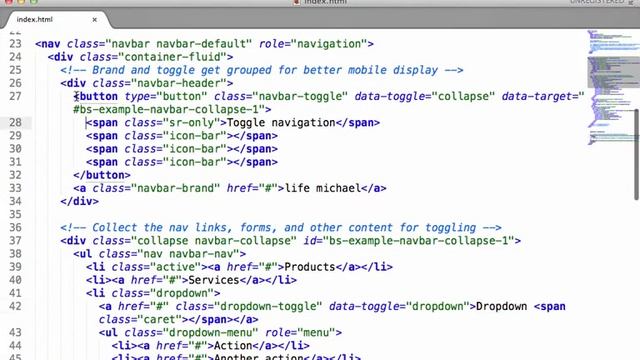This screenshot has width=640, height=360.
Task: Click "dropdown-toggle" class value
Action: tap(268, 306)
